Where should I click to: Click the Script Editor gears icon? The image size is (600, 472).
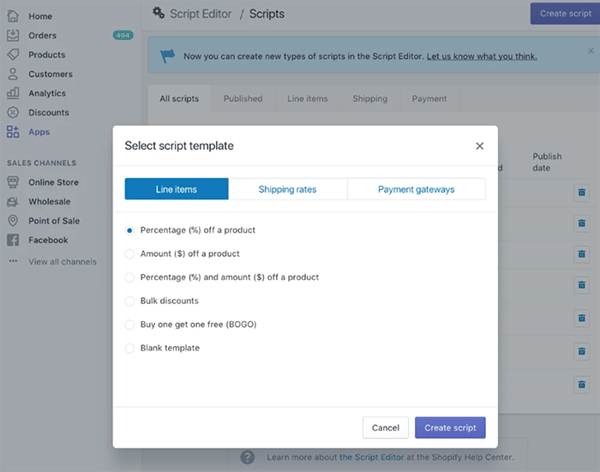pyautogui.click(x=158, y=13)
